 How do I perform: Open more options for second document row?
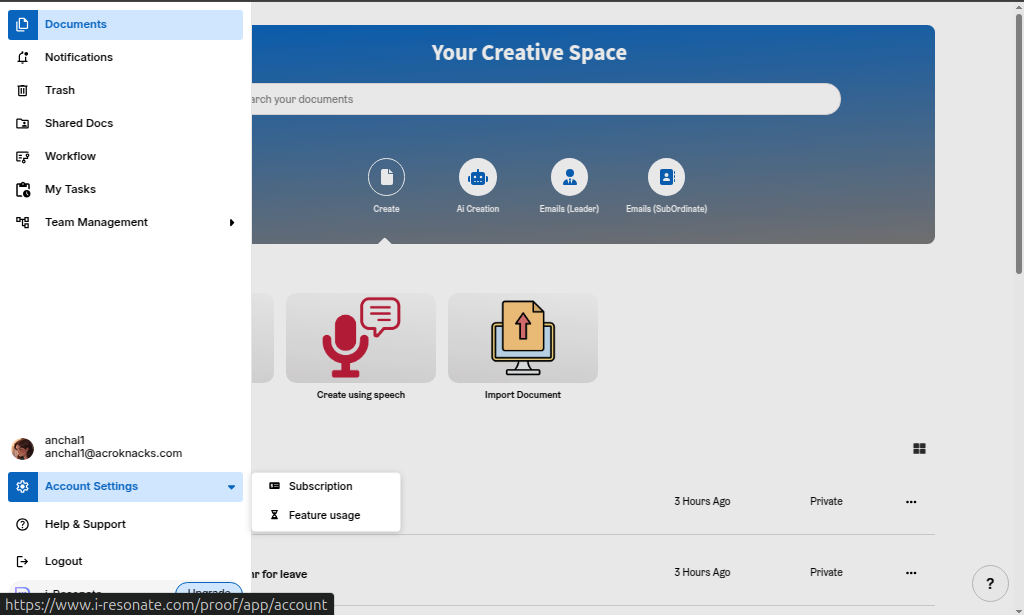(x=911, y=573)
